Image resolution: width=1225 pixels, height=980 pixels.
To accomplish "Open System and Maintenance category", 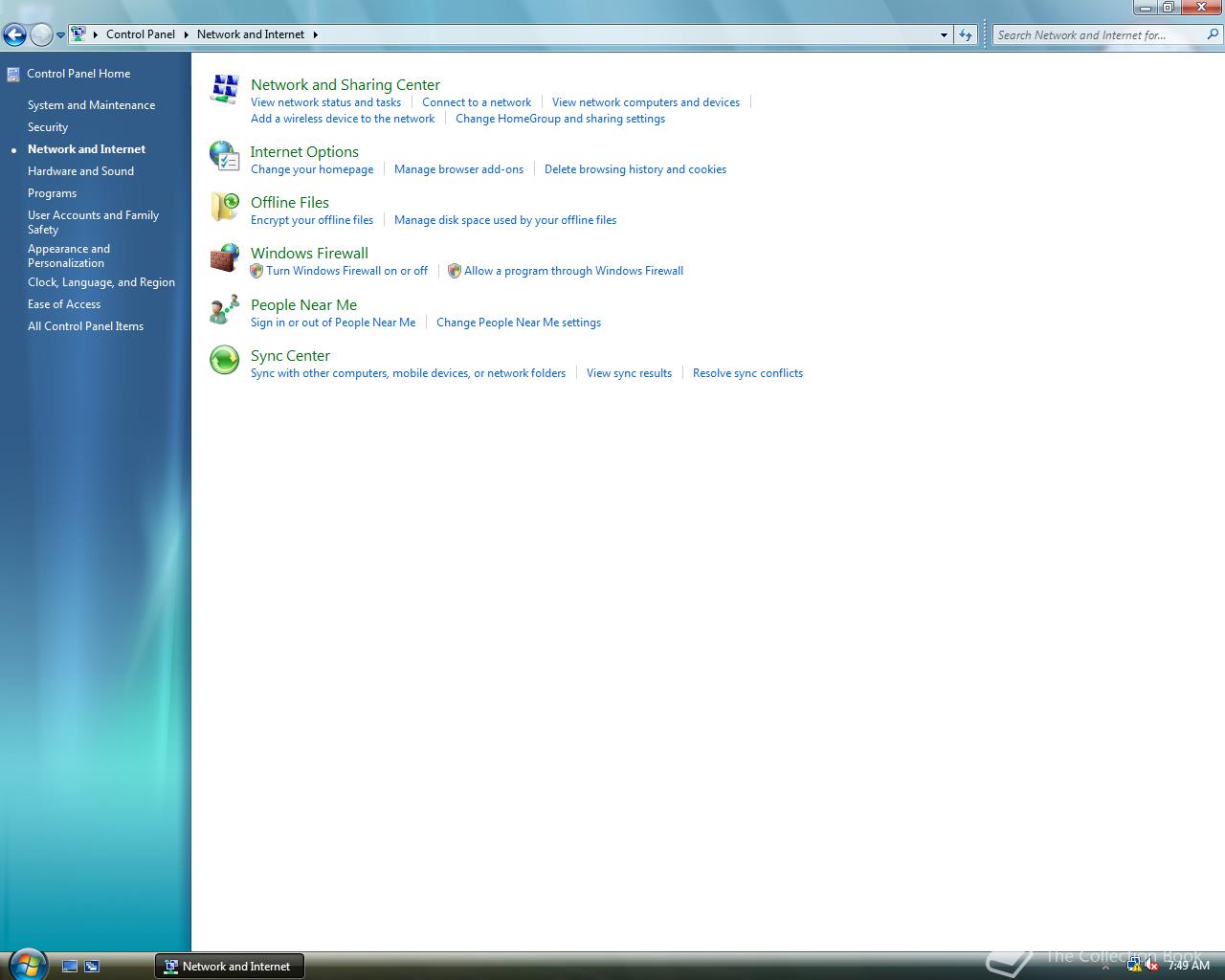I will click(x=91, y=105).
